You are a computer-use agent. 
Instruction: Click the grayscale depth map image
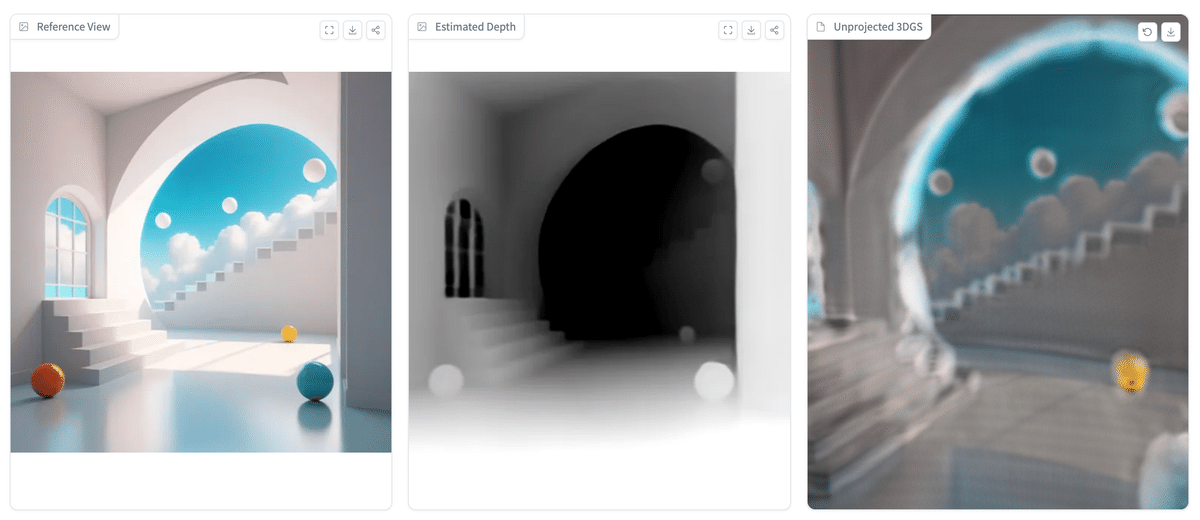click(x=599, y=262)
